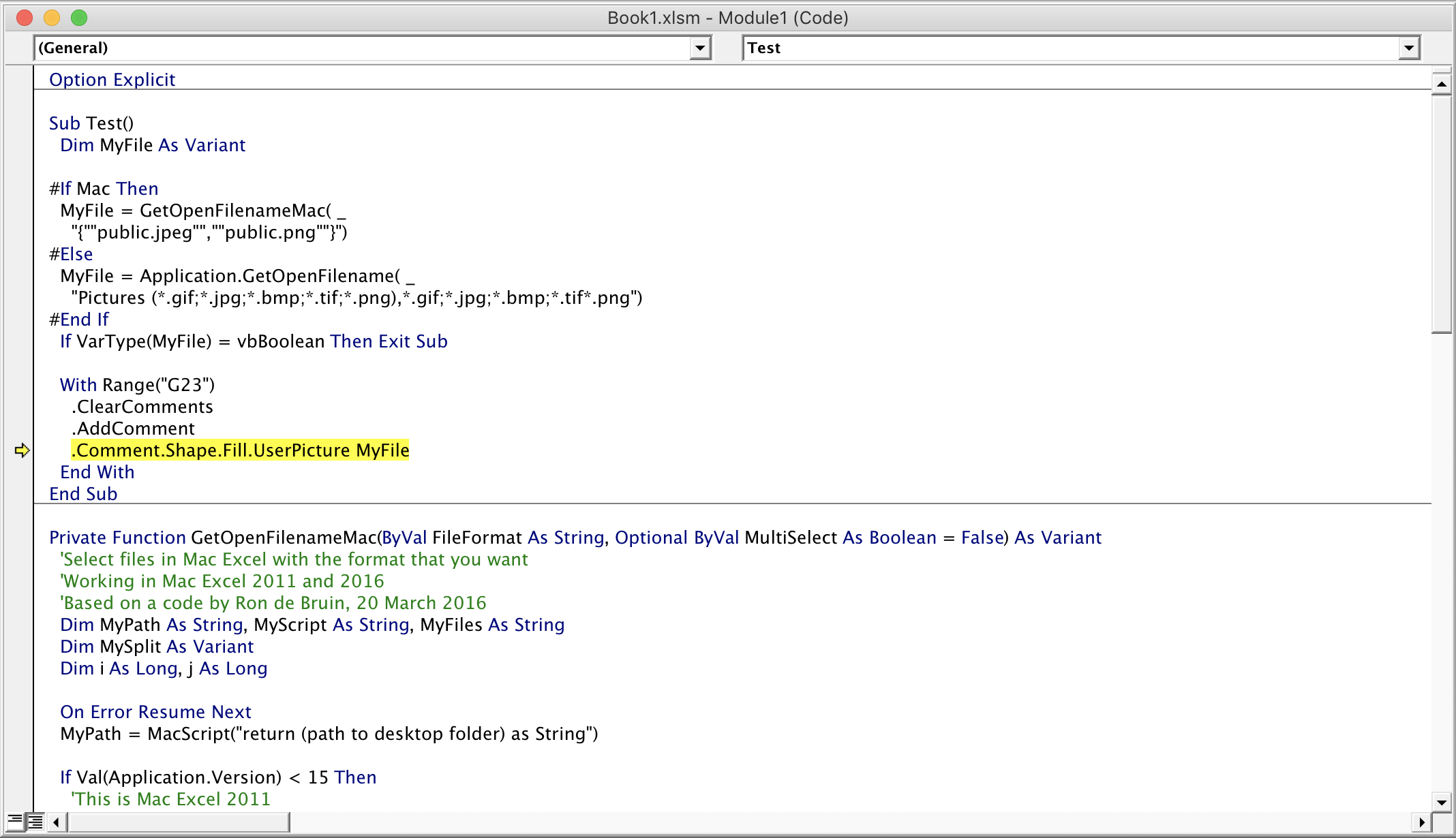Viewport: 1456px width, 838px height.
Task: Toggle breakpoint in margin beside .ClearComments
Action: pos(19,407)
